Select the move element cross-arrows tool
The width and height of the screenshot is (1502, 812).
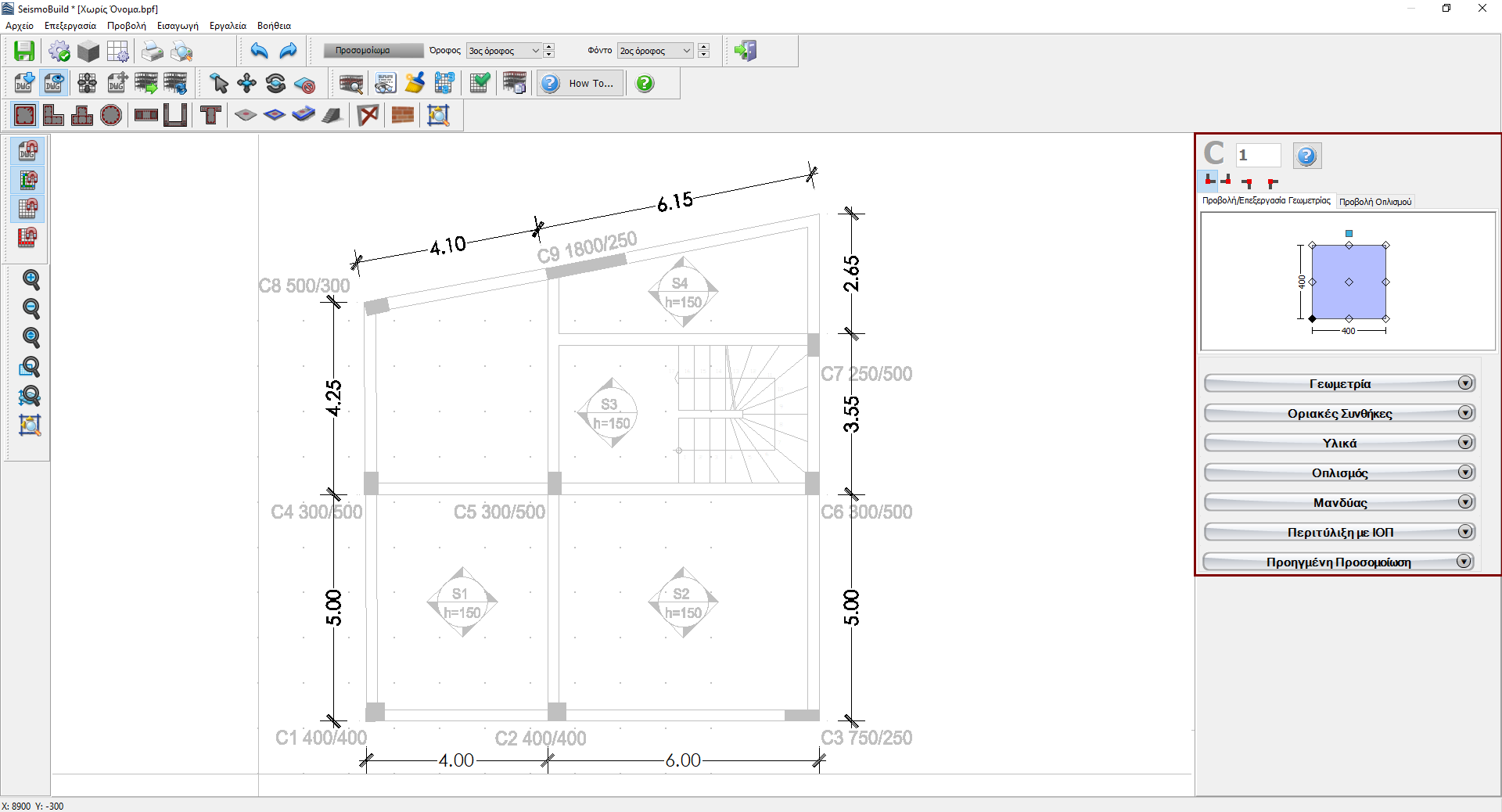[247, 83]
